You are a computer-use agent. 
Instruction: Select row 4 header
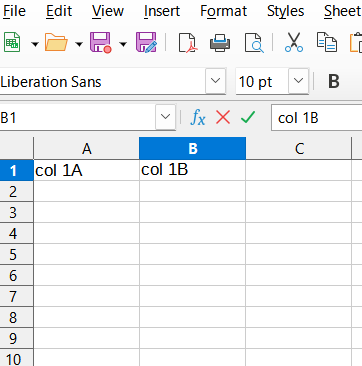coord(16,233)
